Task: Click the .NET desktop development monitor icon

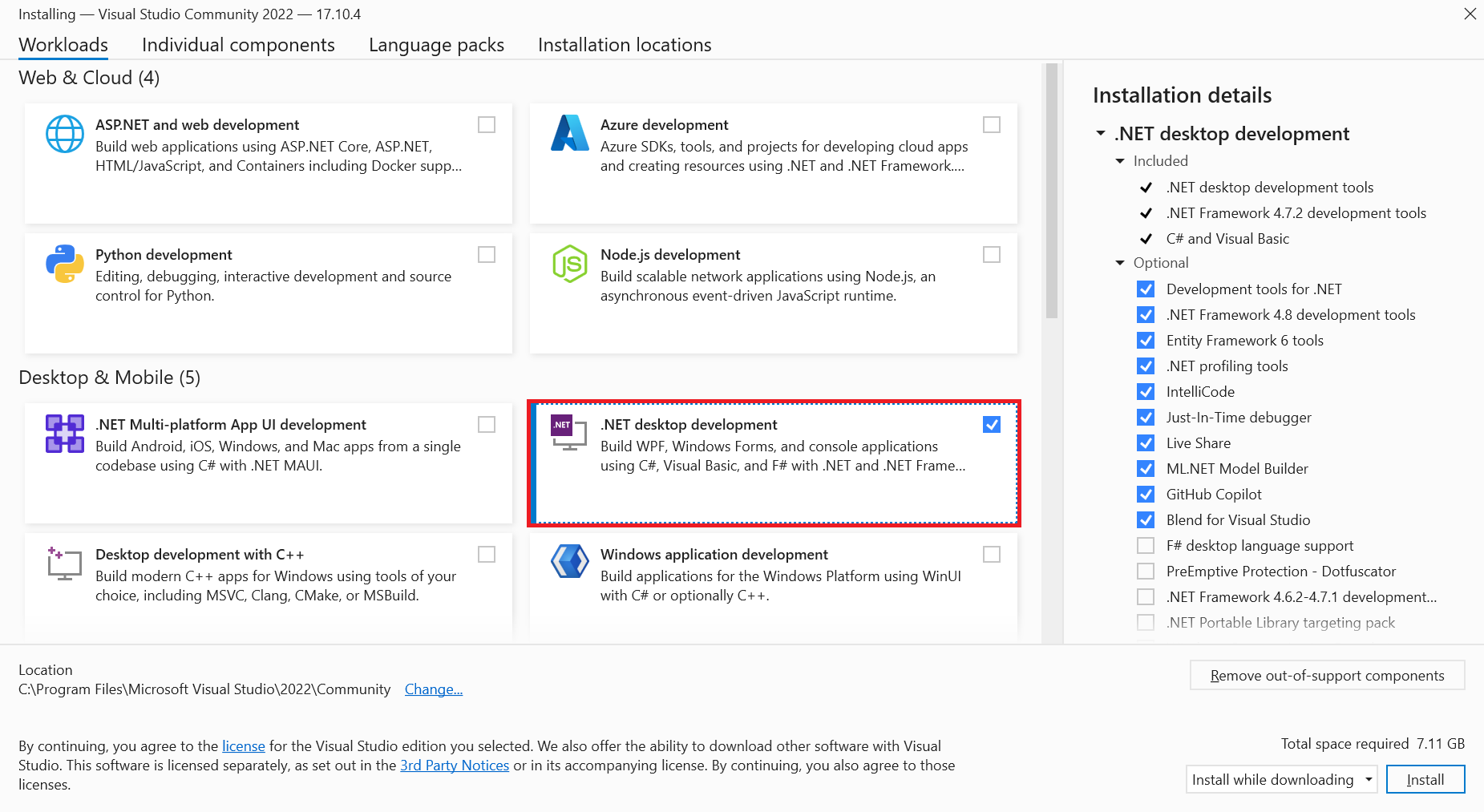Action: (568, 434)
